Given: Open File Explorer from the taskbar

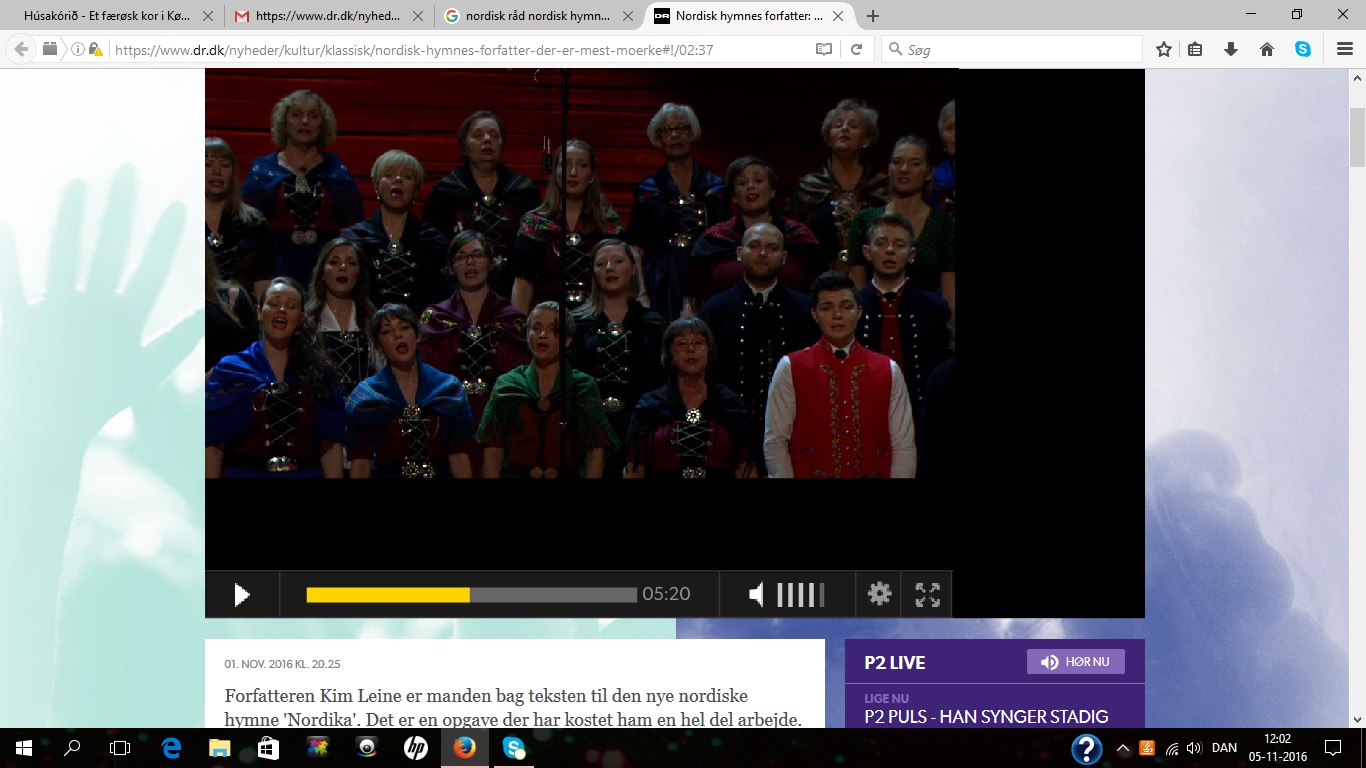Looking at the screenshot, I should [x=219, y=748].
